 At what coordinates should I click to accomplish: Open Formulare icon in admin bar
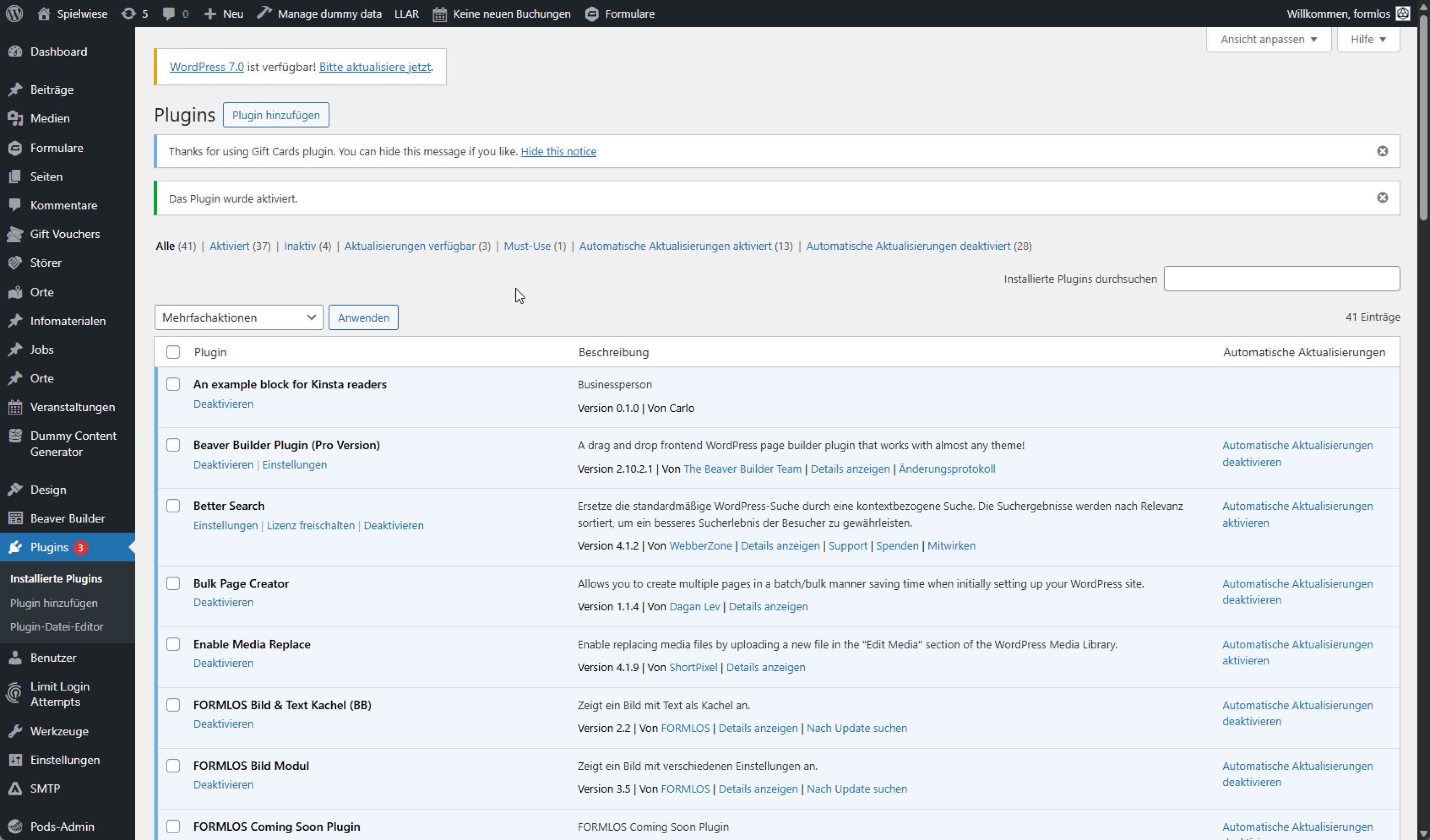(592, 13)
